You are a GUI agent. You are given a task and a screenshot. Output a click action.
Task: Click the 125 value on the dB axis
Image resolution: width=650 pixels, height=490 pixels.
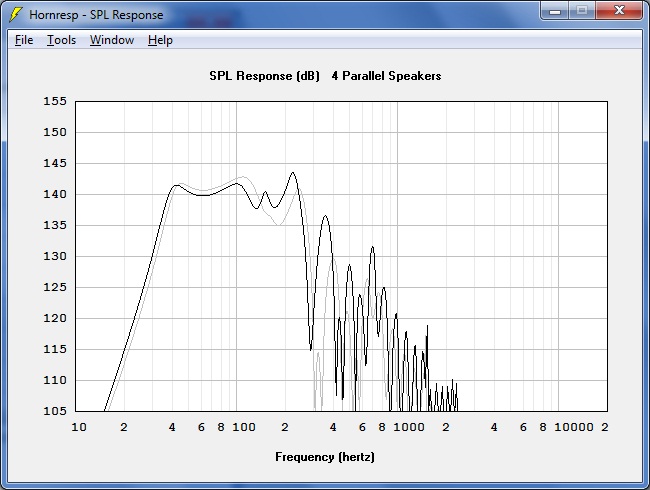coord(55,287)
